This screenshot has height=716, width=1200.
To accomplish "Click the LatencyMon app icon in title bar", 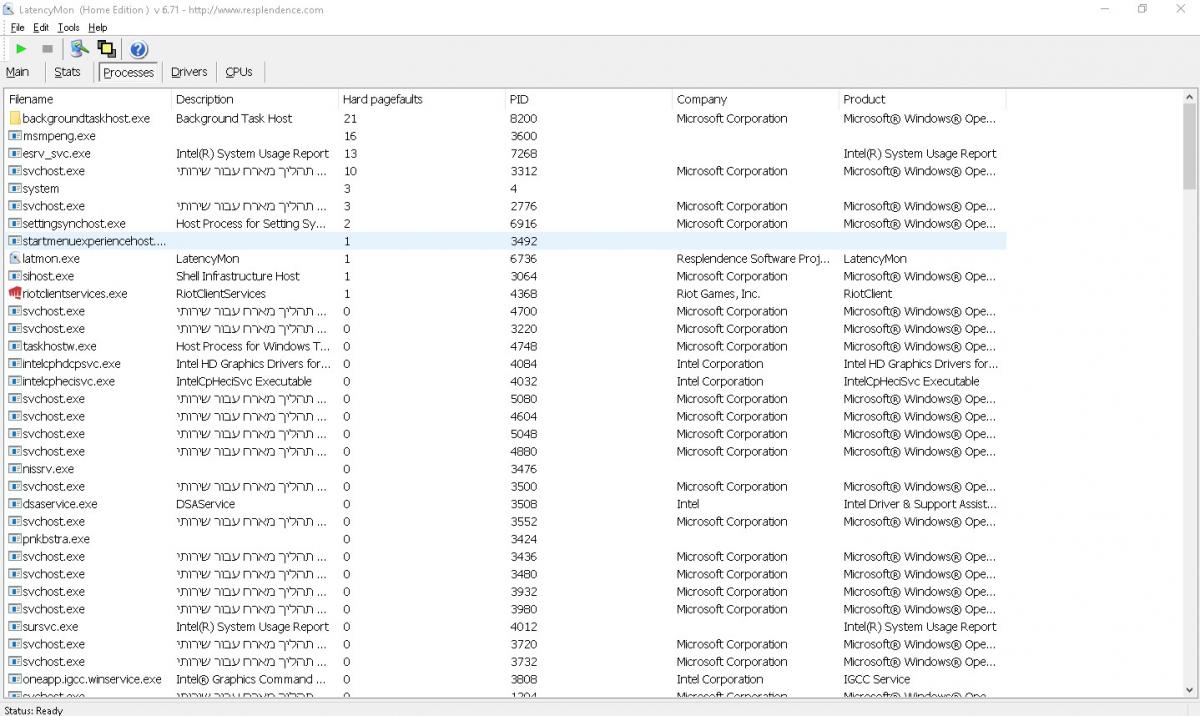I will tap(9, 9).
